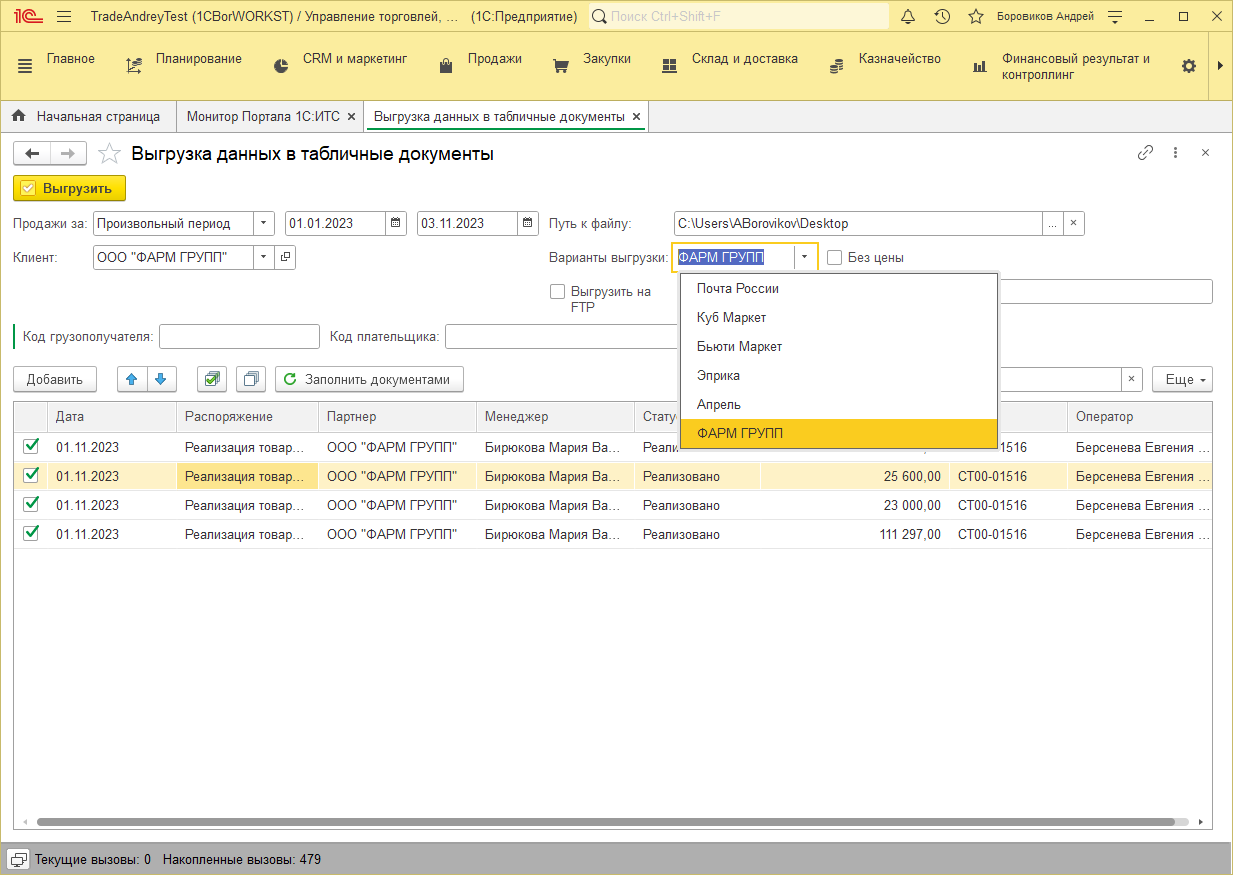Move row up with blue arrow
Viewport: 1233px width, 875px height.
[132, 380]
